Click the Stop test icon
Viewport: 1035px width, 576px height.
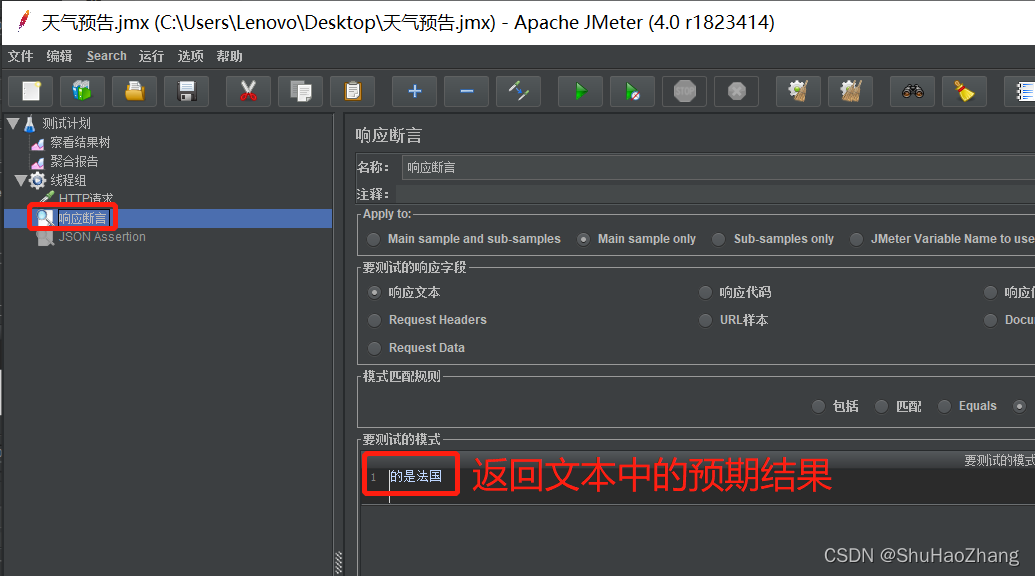point(684,91)
